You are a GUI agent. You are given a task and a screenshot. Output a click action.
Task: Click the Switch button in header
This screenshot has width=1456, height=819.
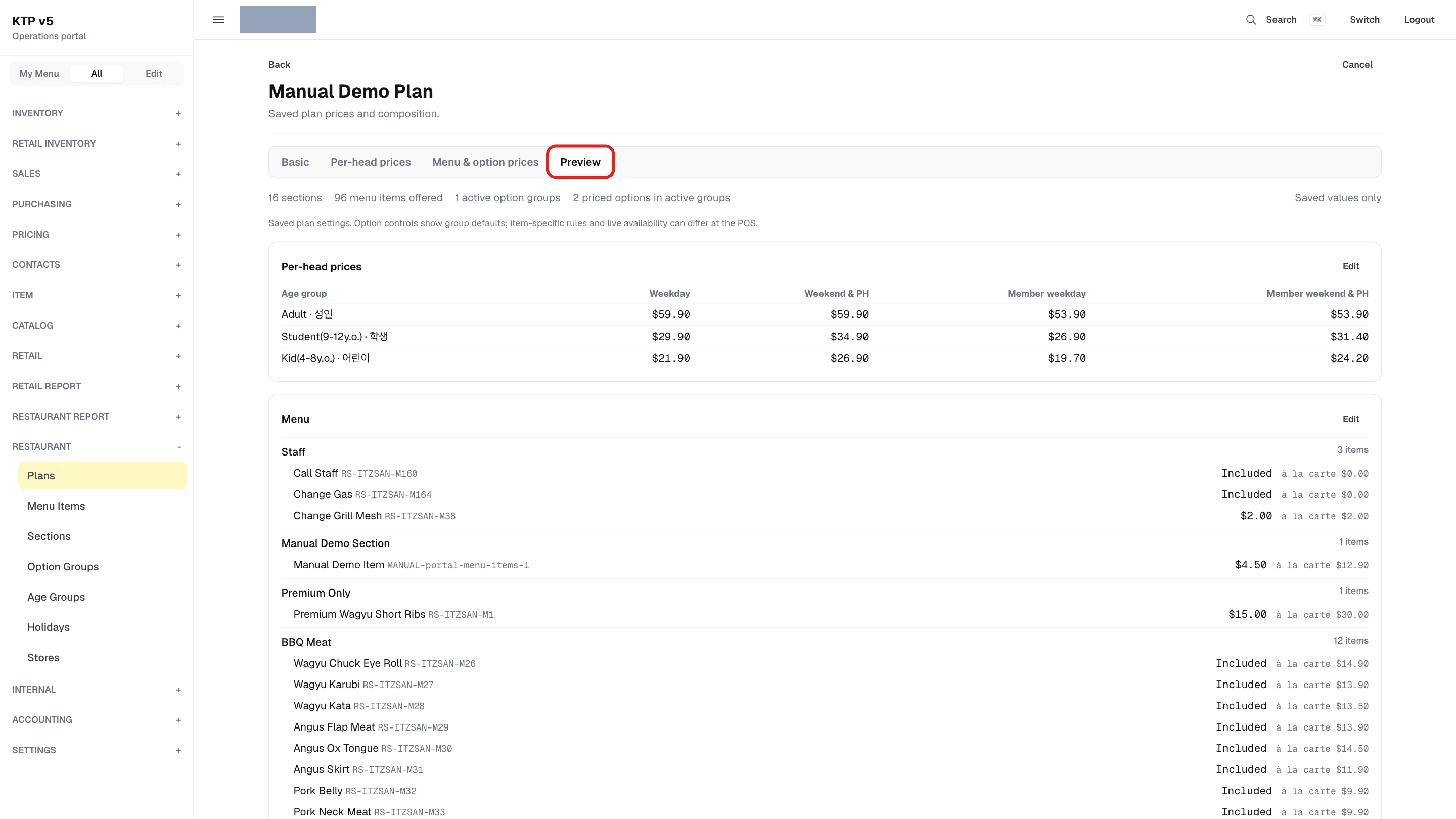click(x=1364, y=20)
